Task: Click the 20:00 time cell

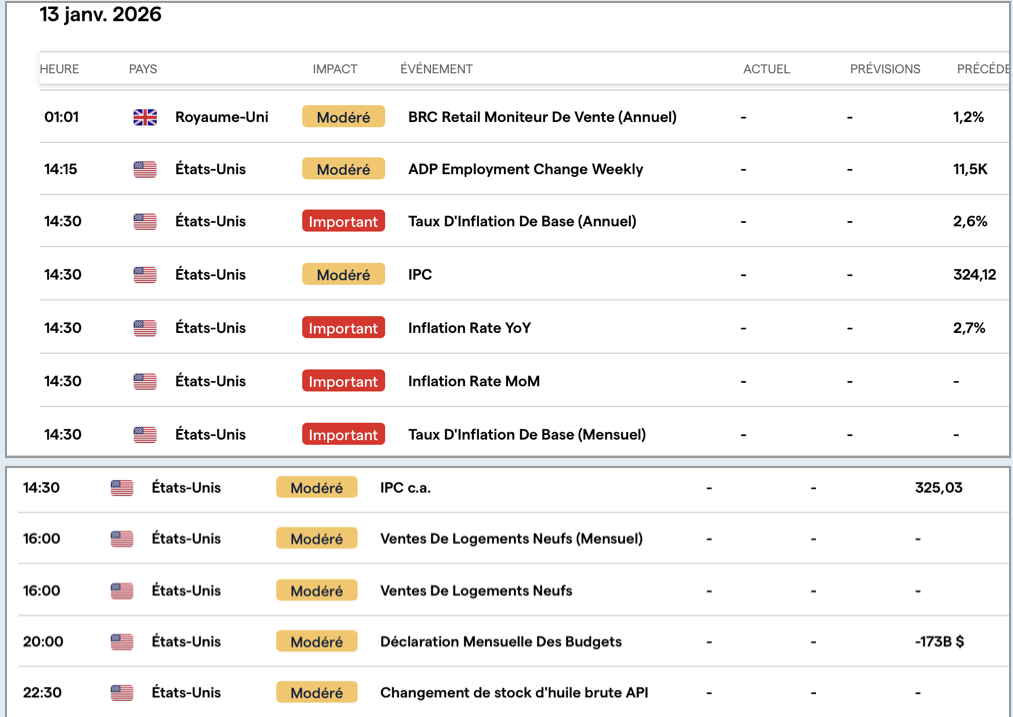Action: click(x=43, y=641)
